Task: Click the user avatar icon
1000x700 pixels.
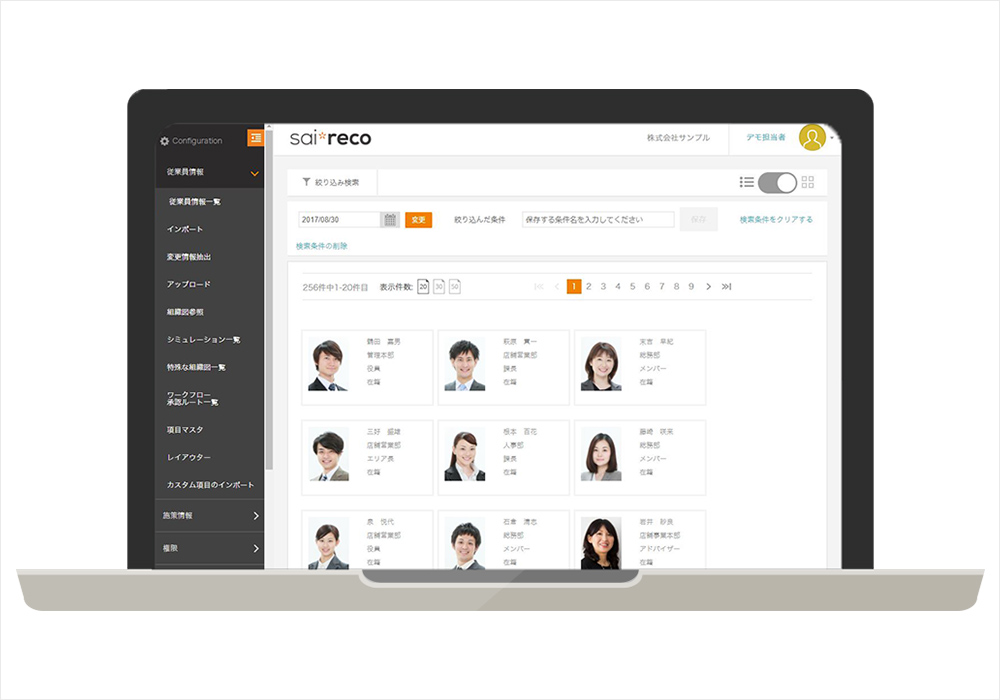Action: [x=812, y=138]
